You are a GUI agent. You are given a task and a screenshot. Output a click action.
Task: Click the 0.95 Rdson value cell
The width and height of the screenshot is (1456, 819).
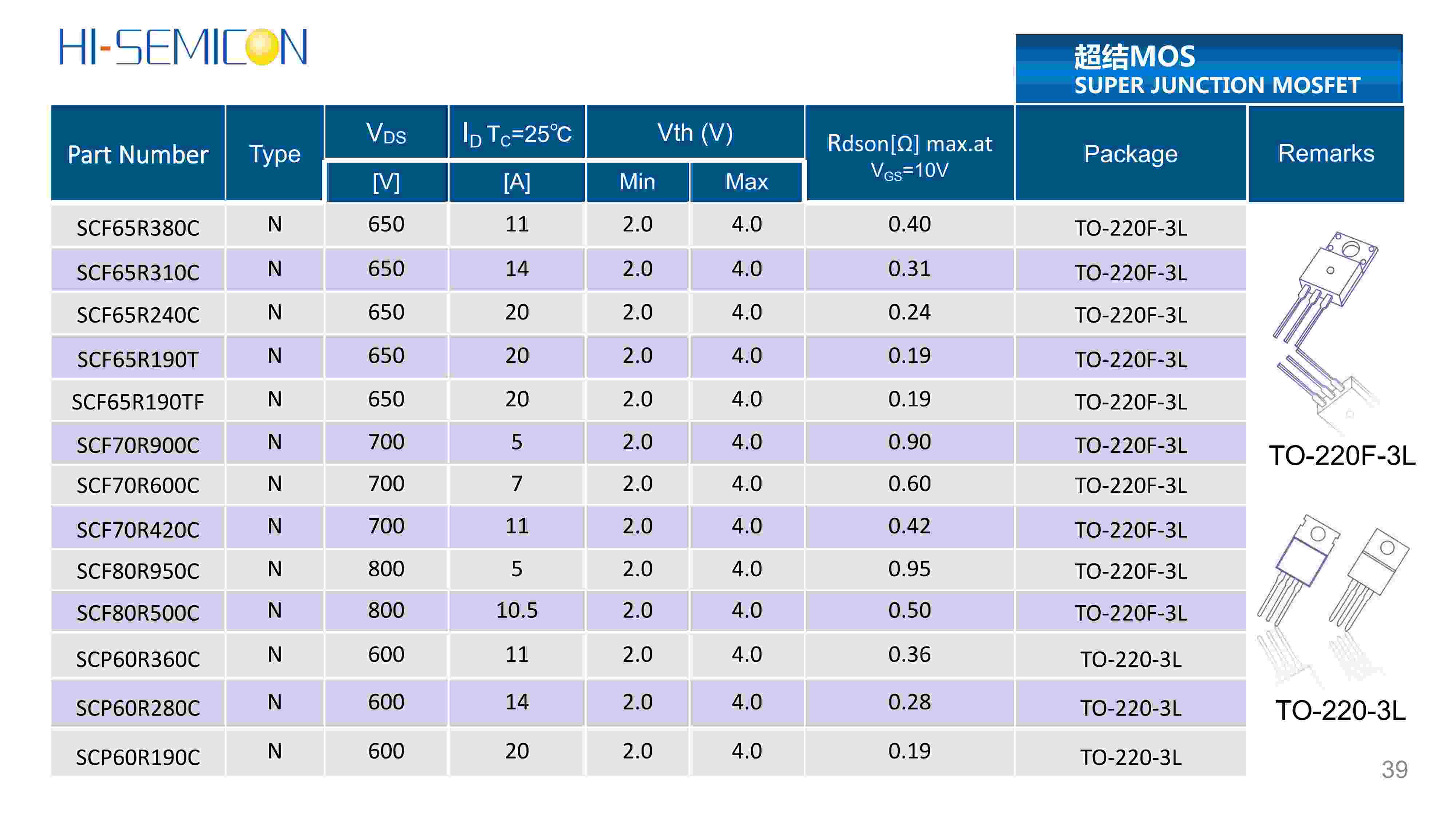point(909,569)
